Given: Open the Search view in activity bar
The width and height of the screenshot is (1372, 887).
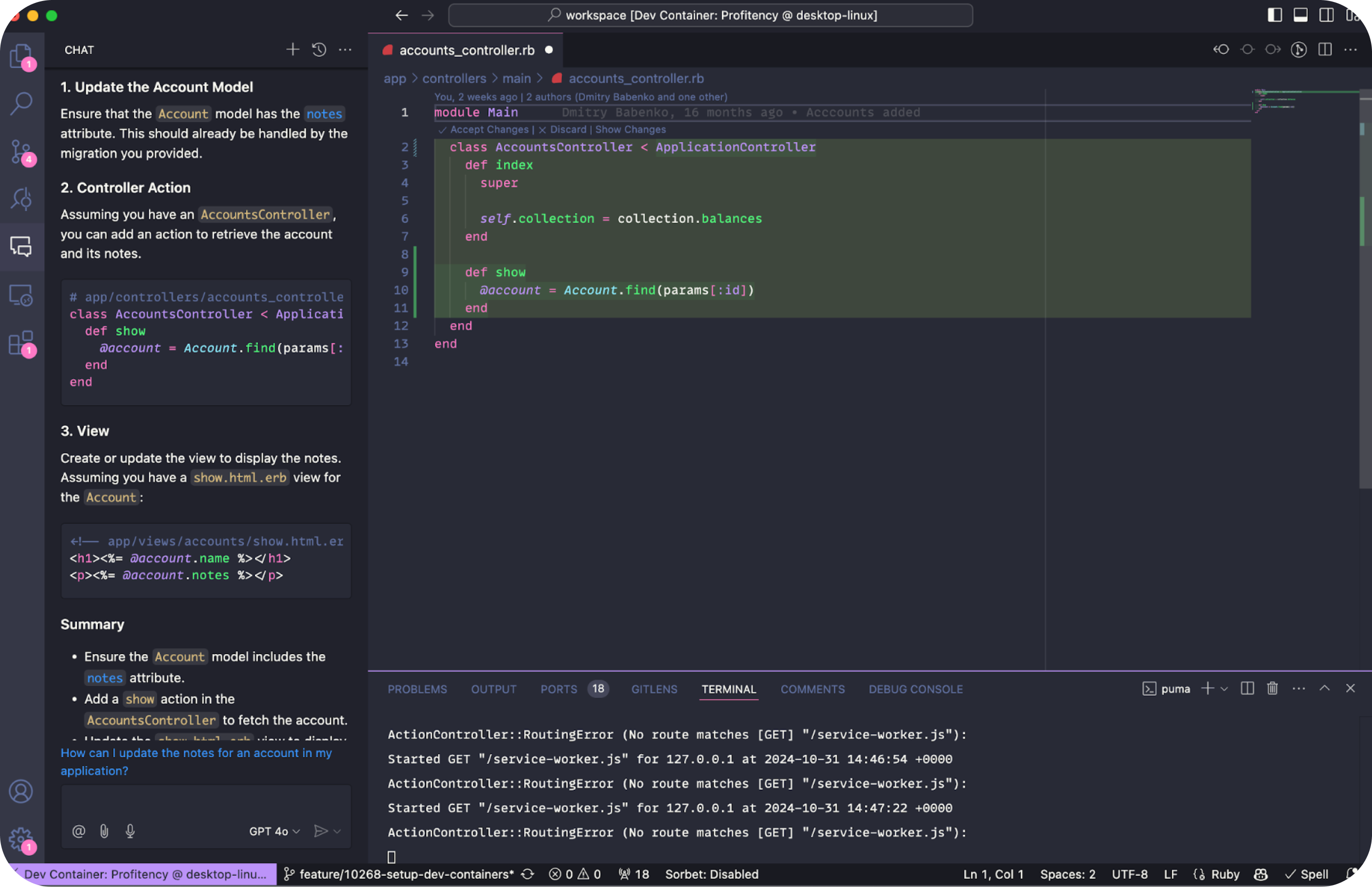Looking at the screenshot, I should point(21,104).
